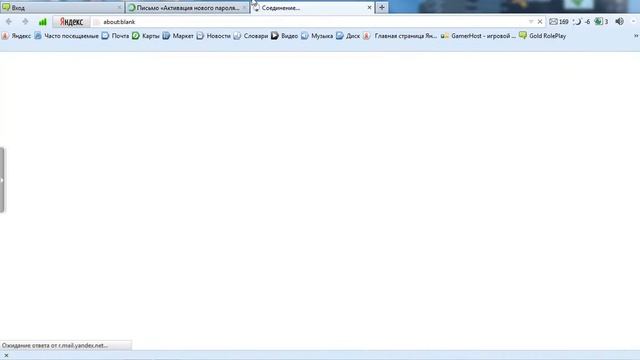Open the GamerHost - игровой bookmark
The image size is (640, 360).
click(478, 36)
